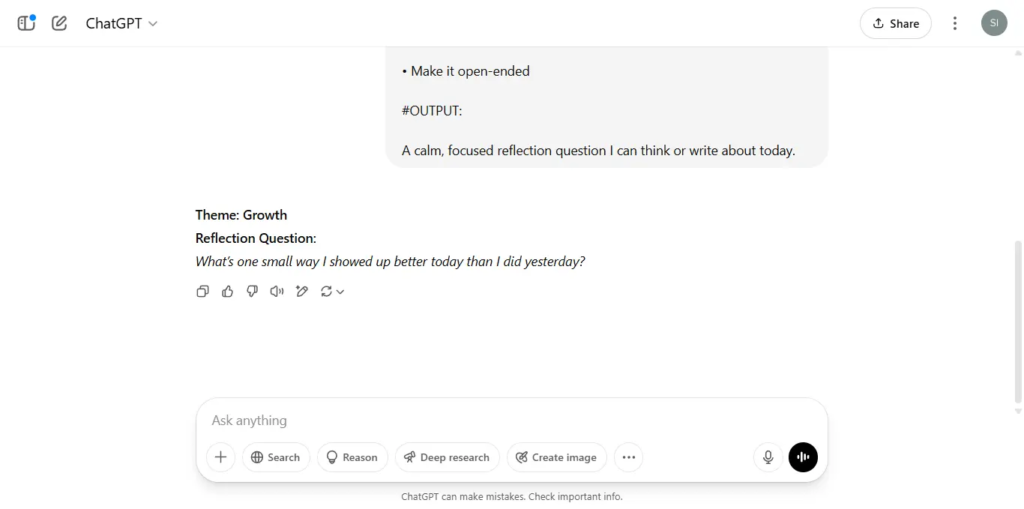Start a new chat with pencil icon
This screenshot has height=509, width=1024.
click(59, 24)
